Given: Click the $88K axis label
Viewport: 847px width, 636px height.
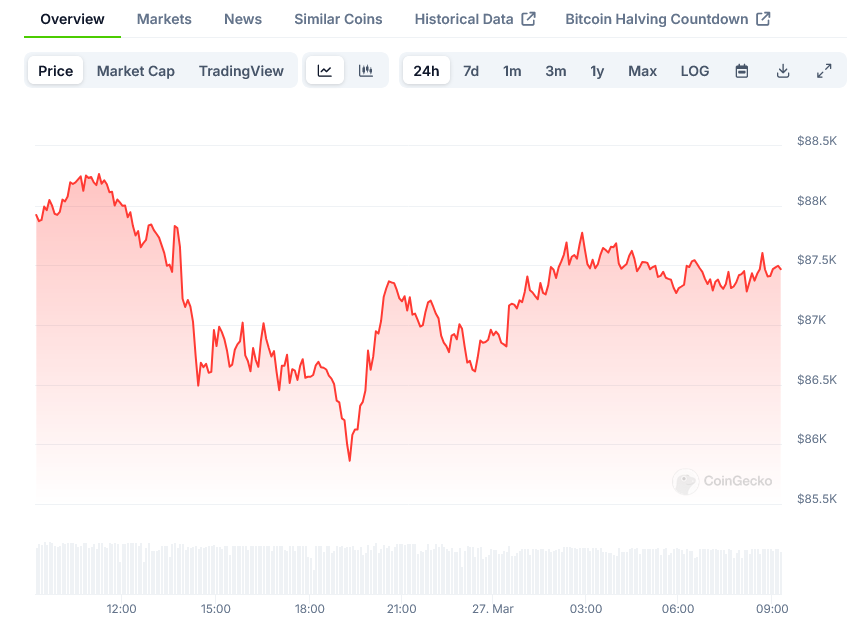Looking at the screenshot, I should pyautogui.click(x=812, y=201).
